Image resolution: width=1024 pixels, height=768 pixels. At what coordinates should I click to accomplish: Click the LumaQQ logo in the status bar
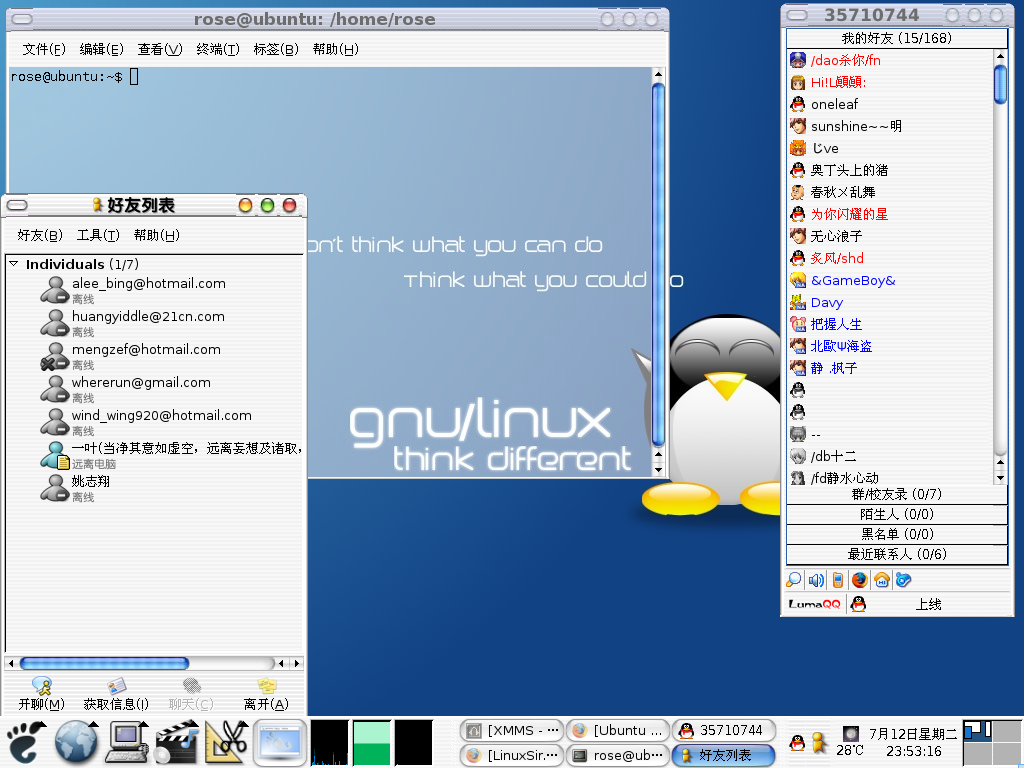click(x=814, y=604)
